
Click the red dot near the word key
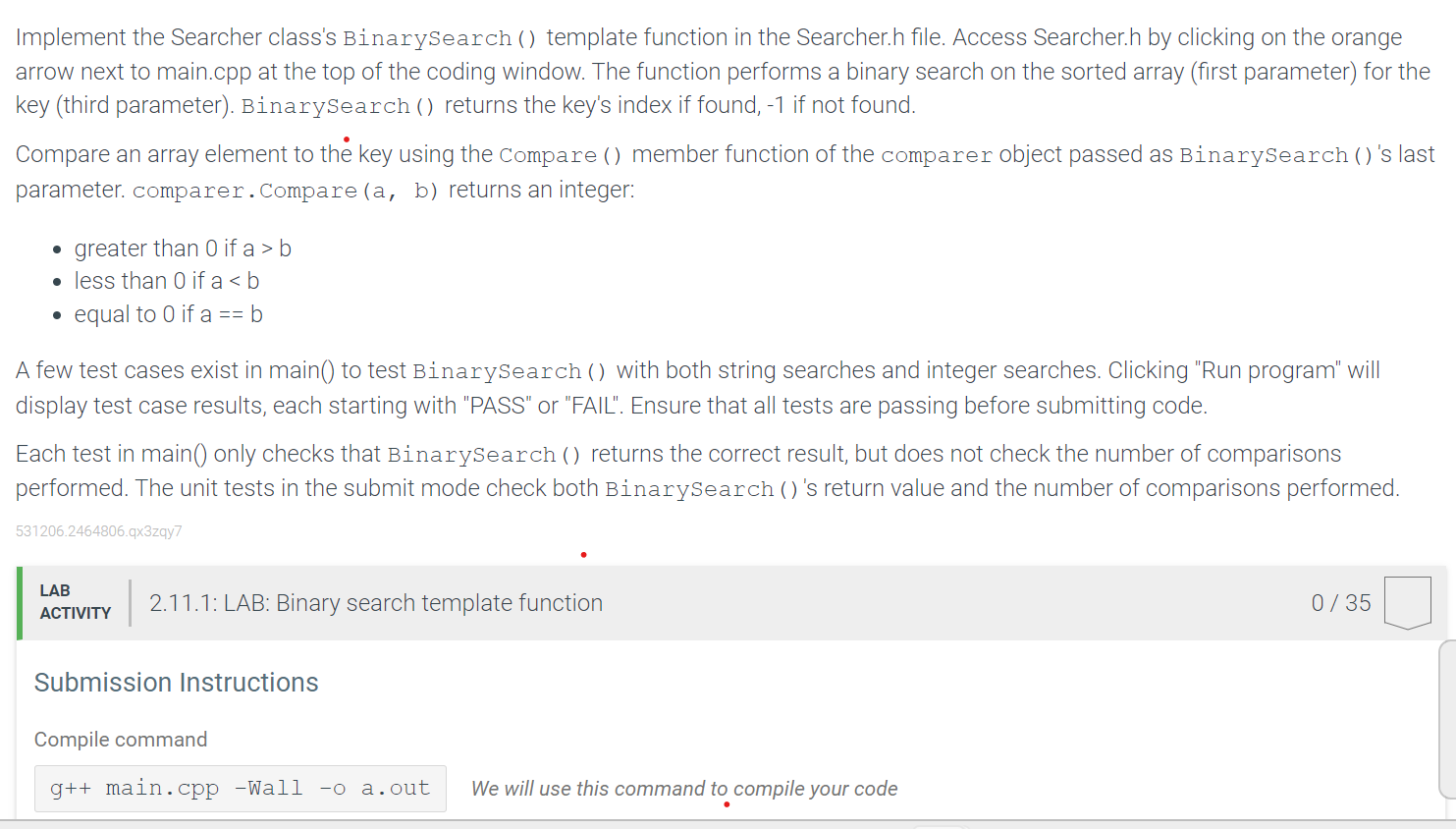[346, 139]
